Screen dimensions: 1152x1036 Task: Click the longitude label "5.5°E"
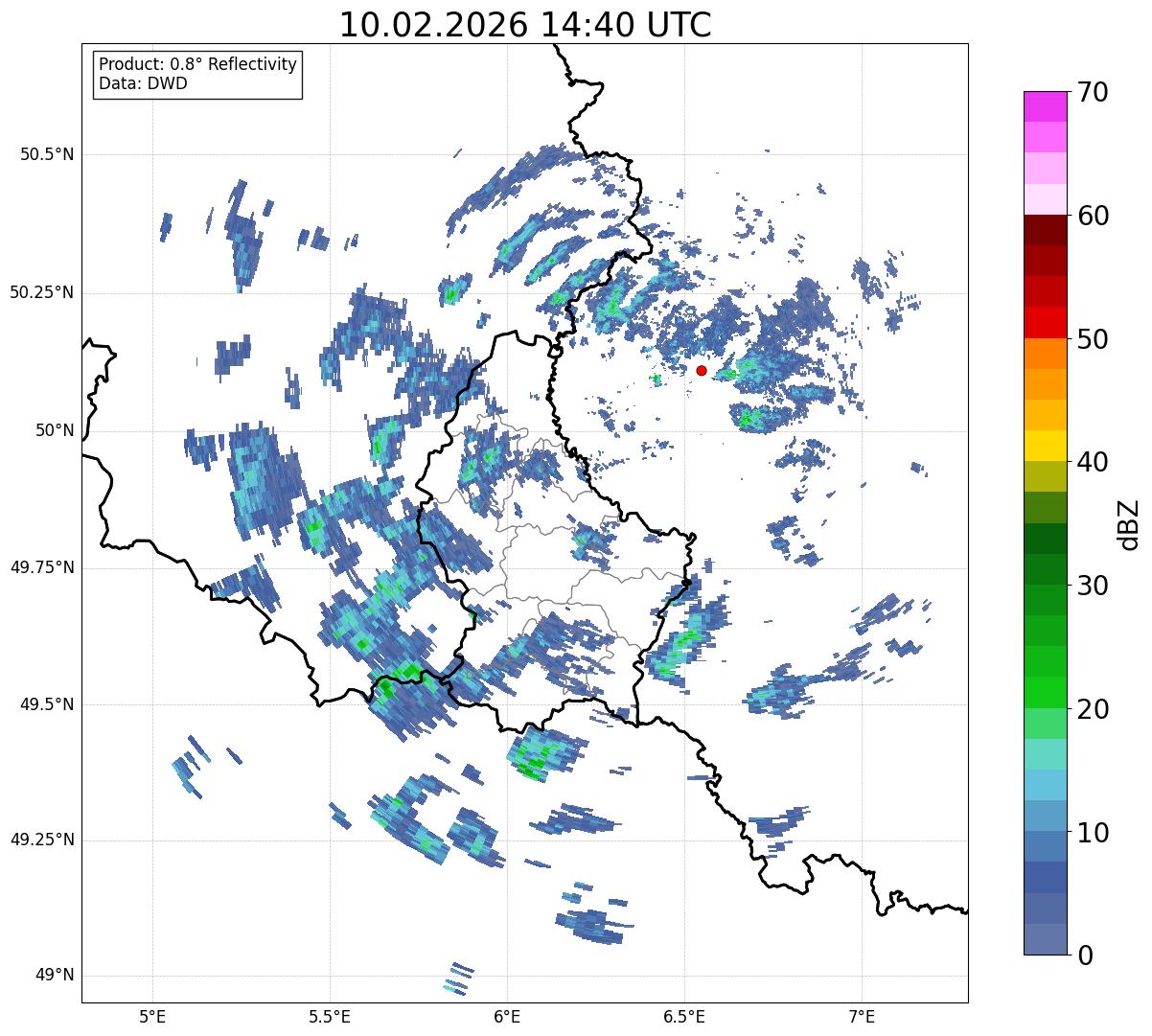[x=330, y=1016]
